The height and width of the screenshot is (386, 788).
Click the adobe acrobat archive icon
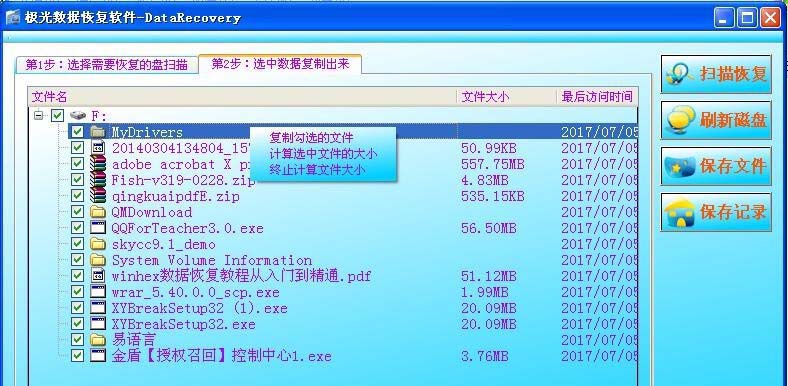(x=97, y=164)
